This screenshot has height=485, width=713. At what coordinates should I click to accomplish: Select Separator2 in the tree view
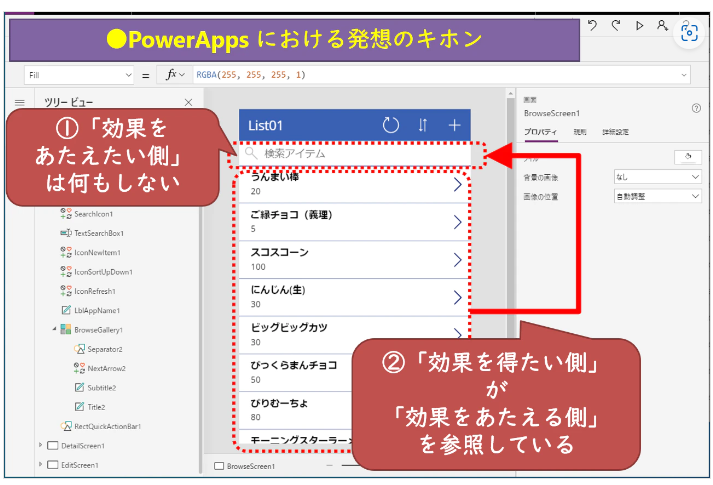(105, 349)
